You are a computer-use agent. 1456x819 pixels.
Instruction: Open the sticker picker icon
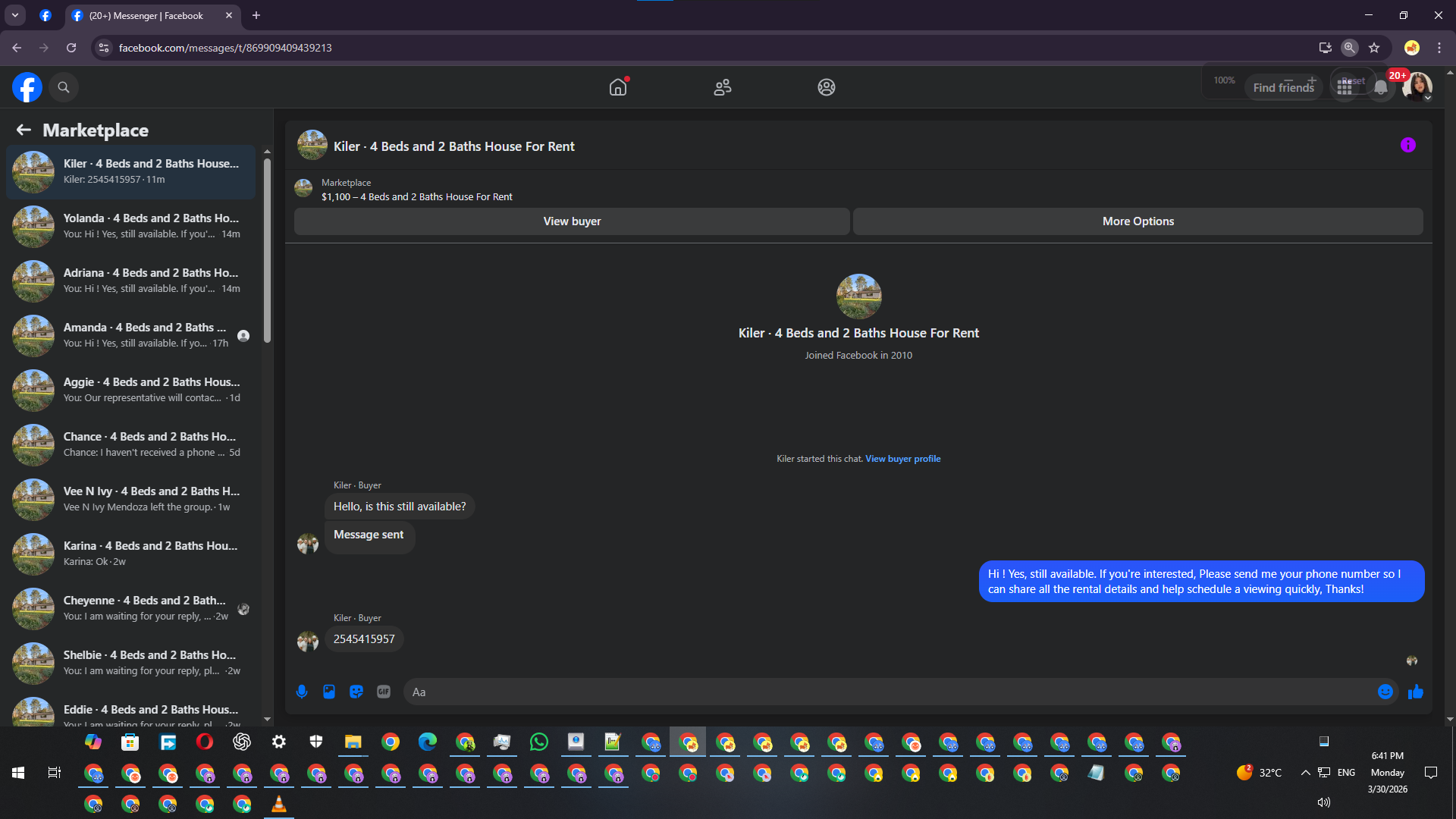(356, 692)
